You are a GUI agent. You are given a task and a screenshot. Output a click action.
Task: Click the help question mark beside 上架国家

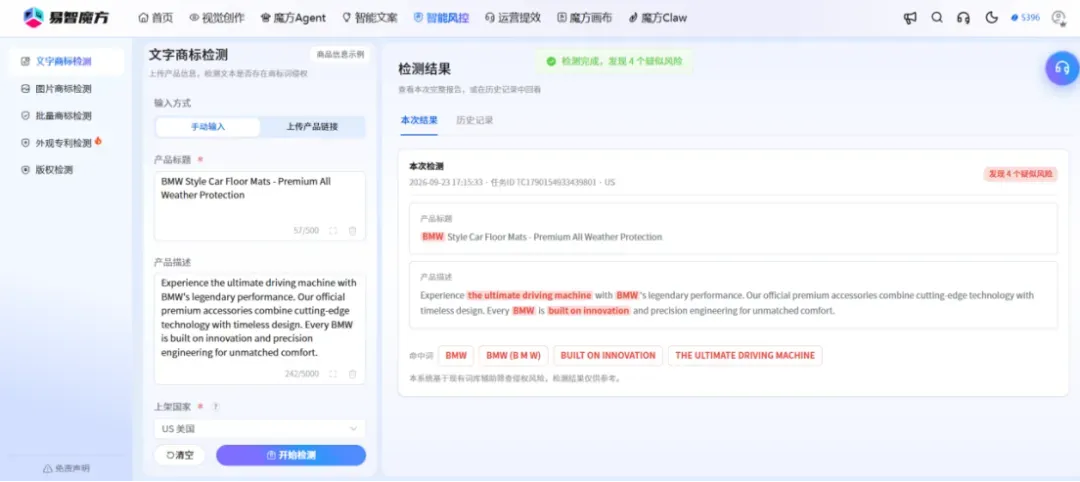click(216, 407)
